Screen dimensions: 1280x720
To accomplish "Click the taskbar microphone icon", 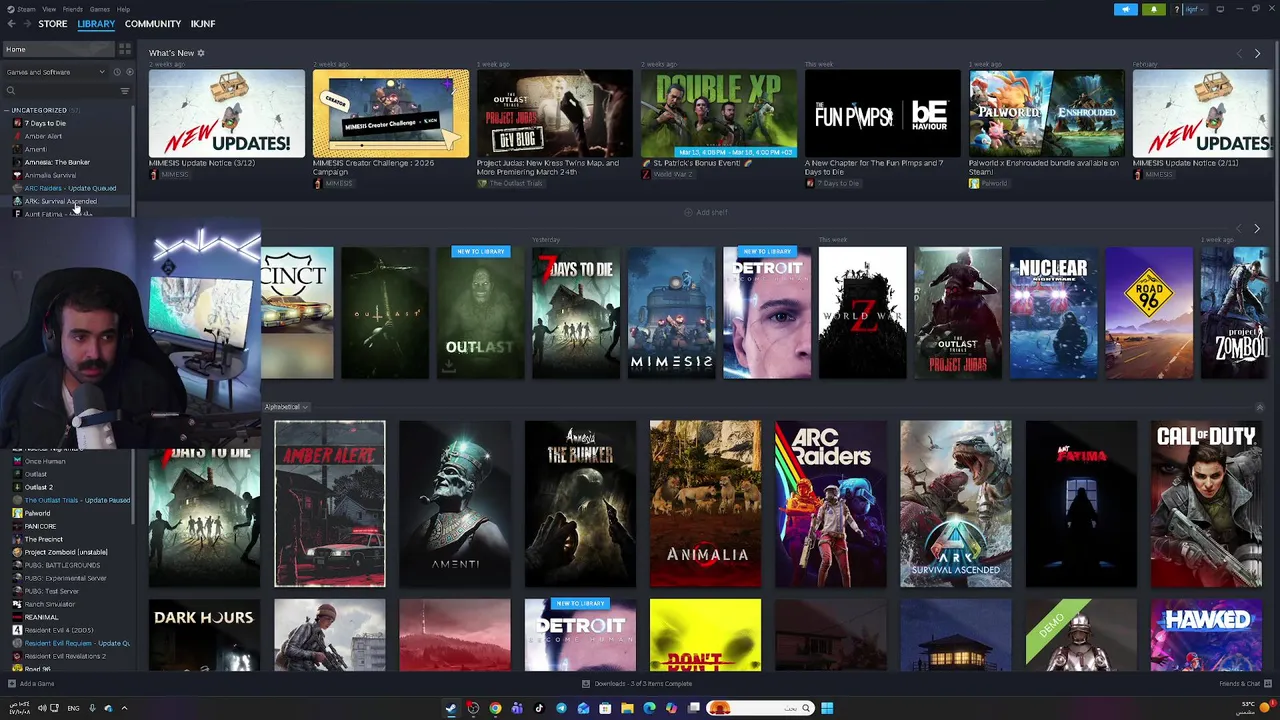I will pyautogui.click(x=92, y=708).
